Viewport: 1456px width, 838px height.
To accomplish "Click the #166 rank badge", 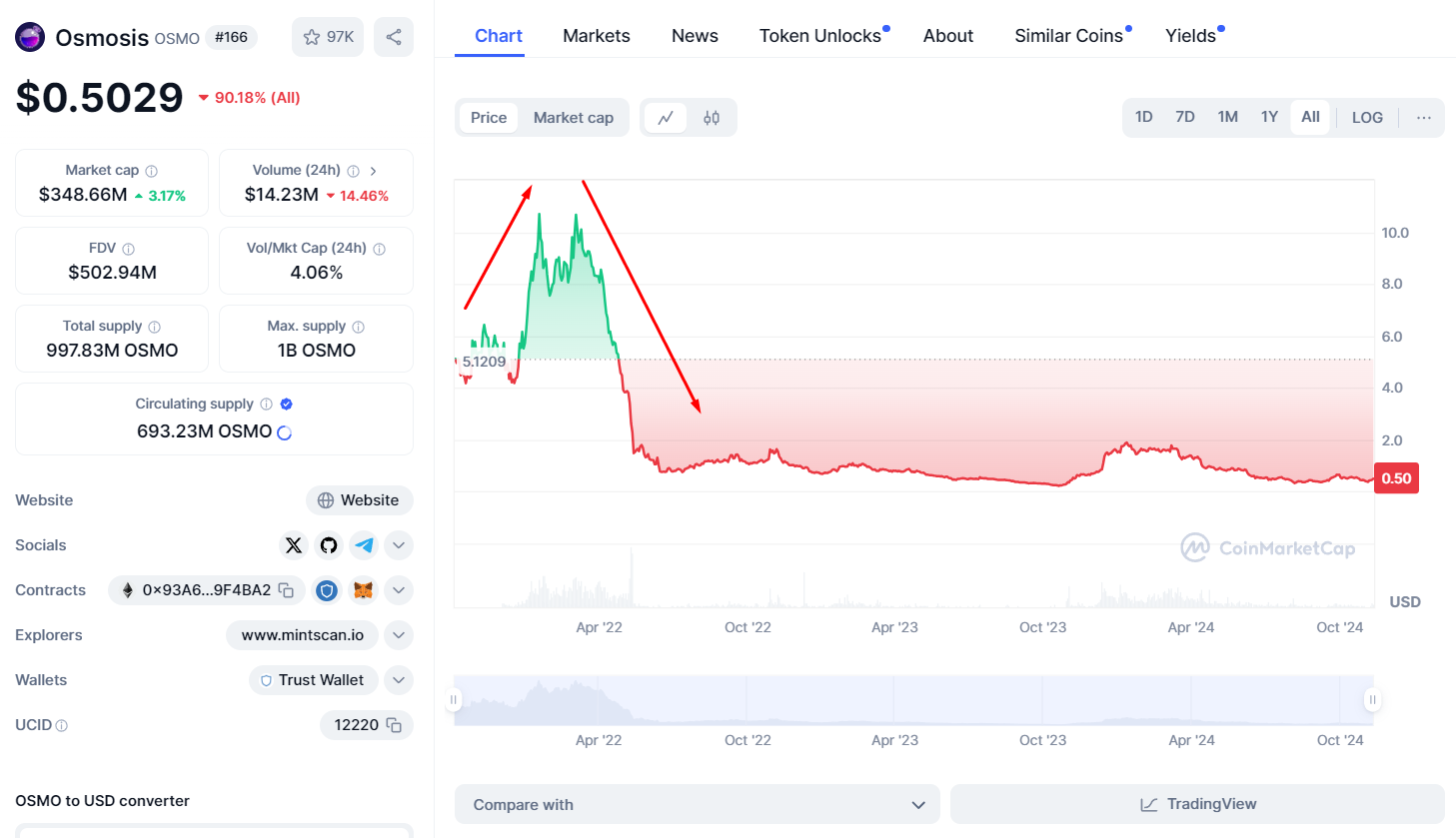I will pyautogui.click(x=231, y=37).
